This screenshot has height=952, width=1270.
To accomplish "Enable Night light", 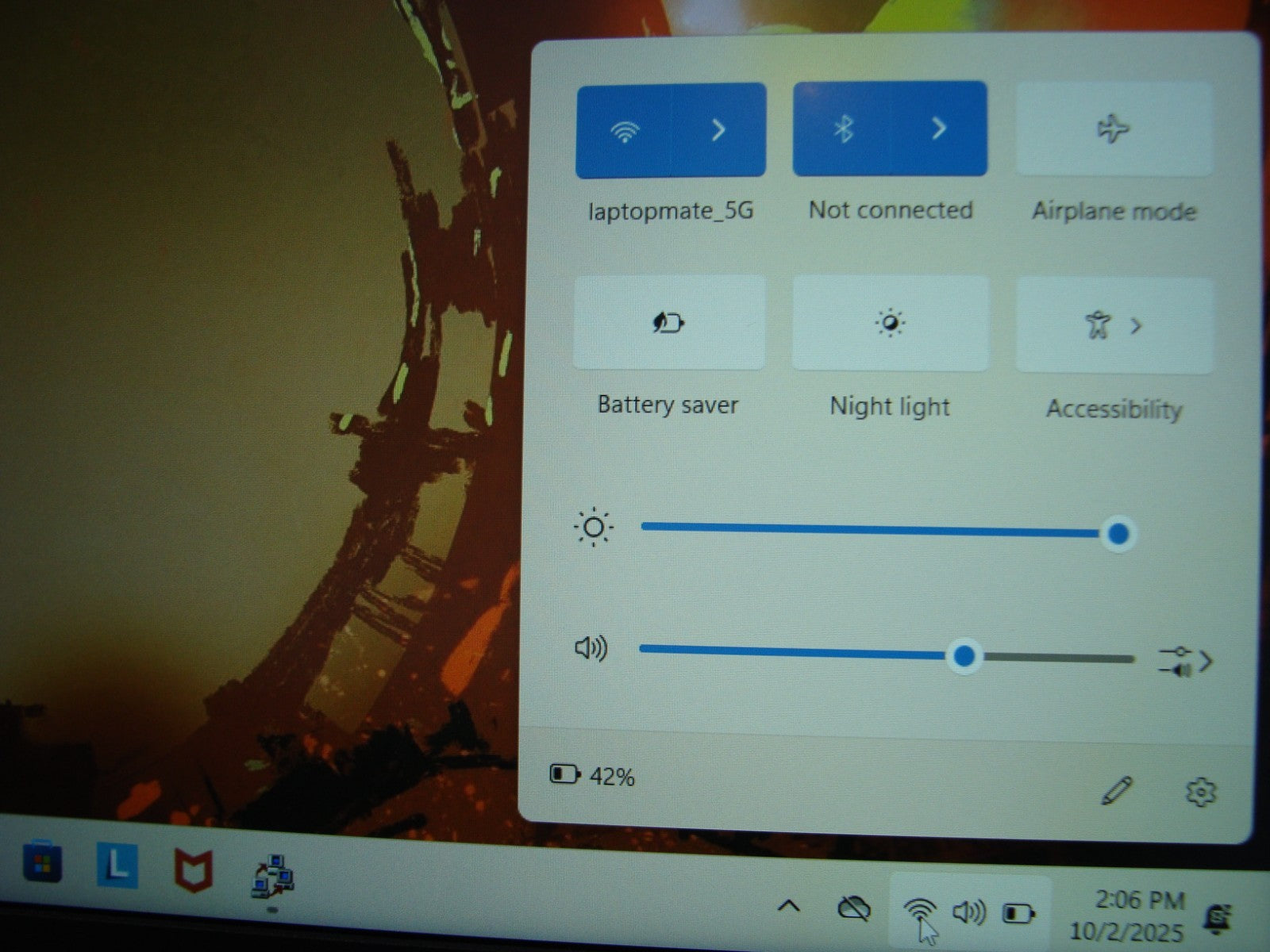I will [x=890, y=324].
